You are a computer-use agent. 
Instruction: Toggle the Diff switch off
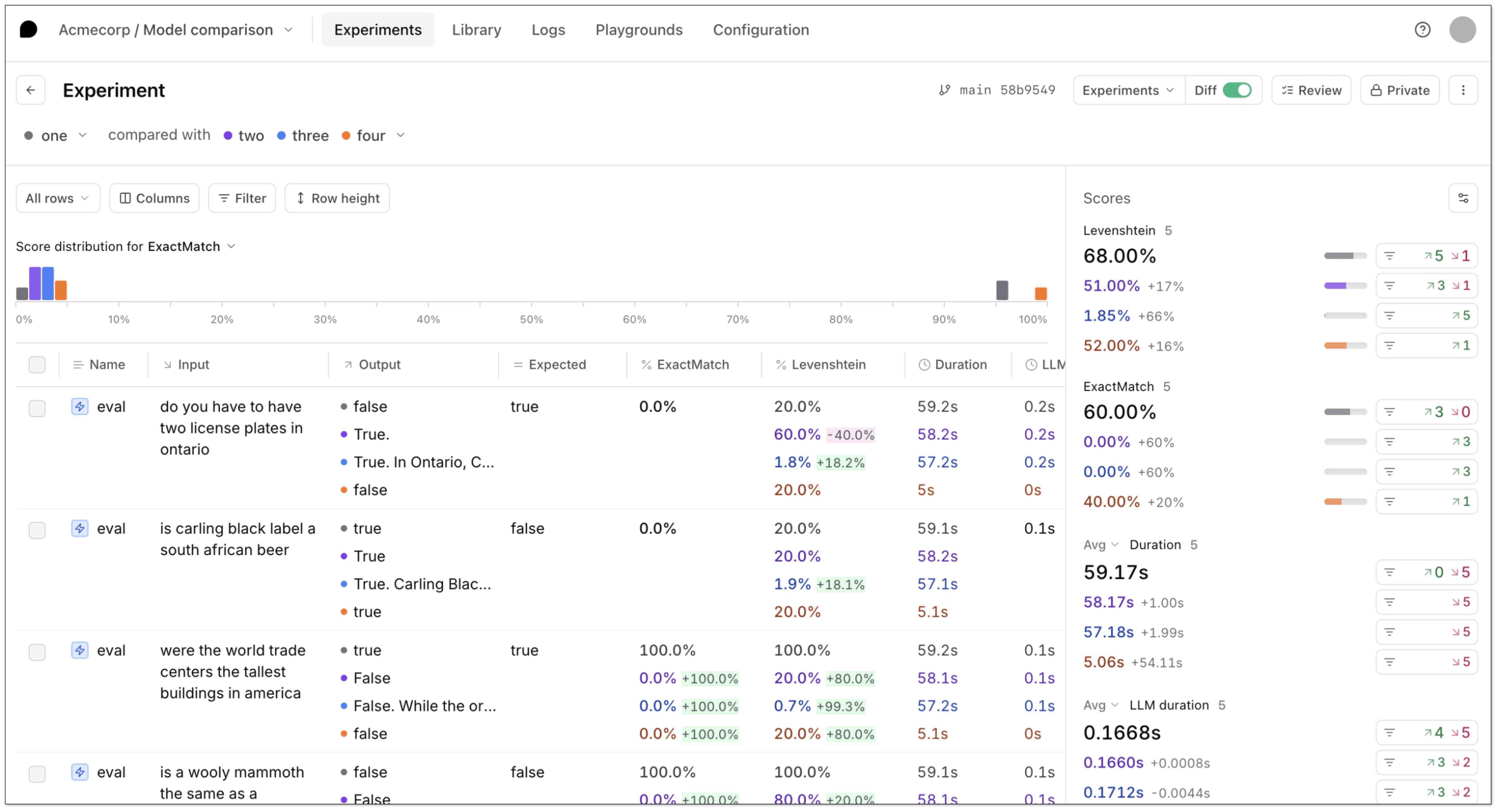[x=1237, y=90]
